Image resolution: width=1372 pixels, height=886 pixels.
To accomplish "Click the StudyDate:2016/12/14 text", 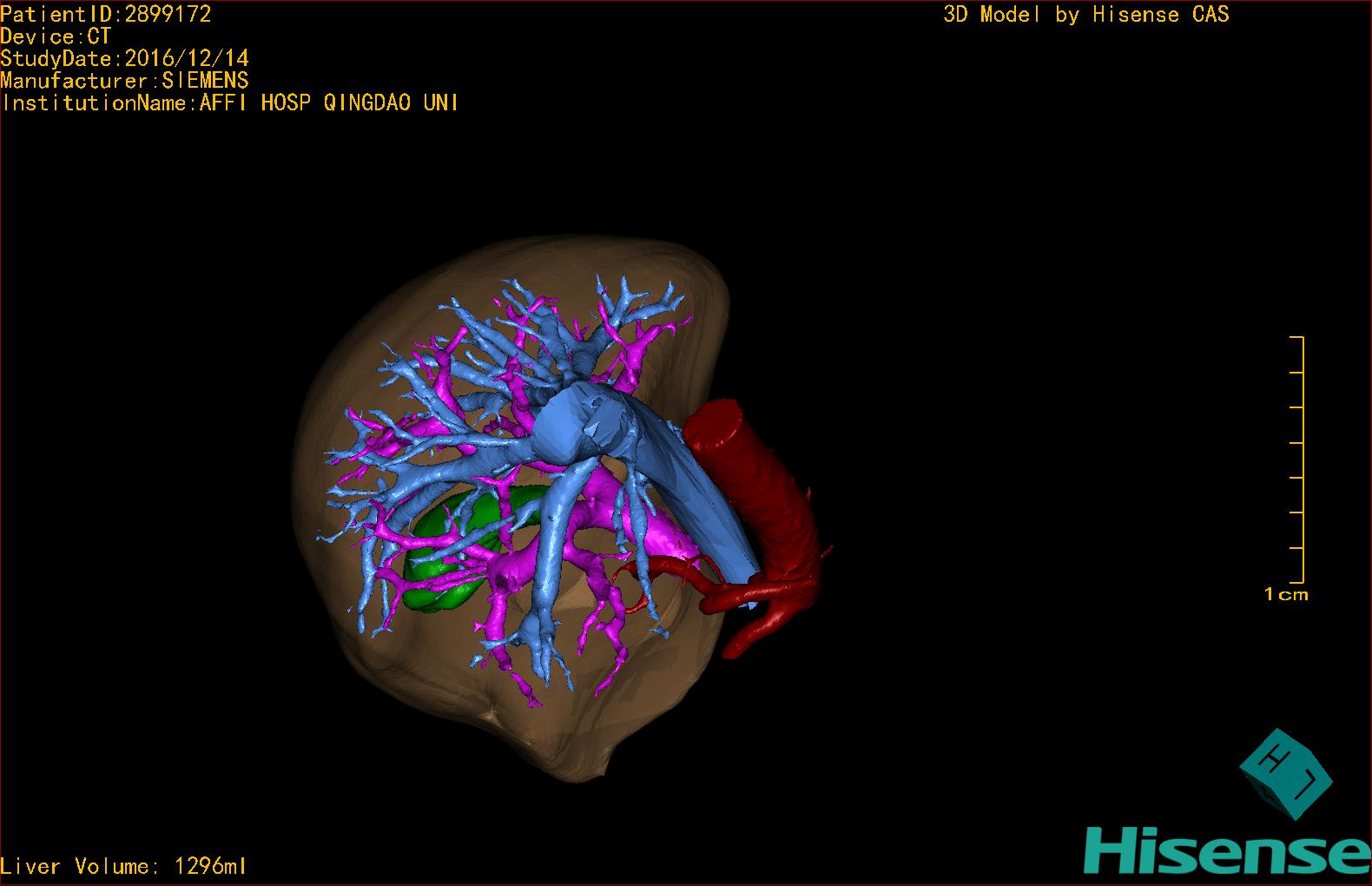I will [x=124, y=58].
